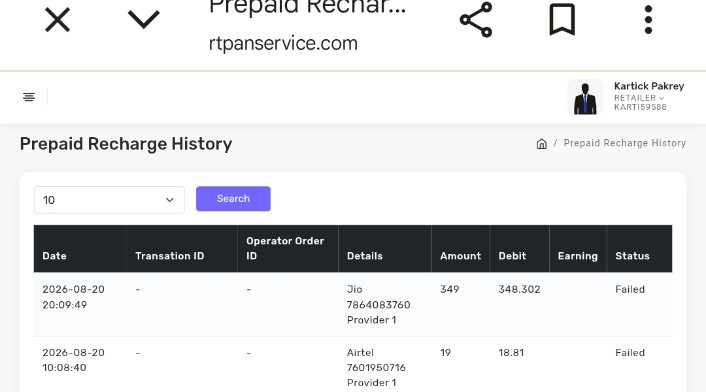Click the Prepaid Recharge History breadcrumb
Viewport: 706px width, 392px height.
(625, 143)
